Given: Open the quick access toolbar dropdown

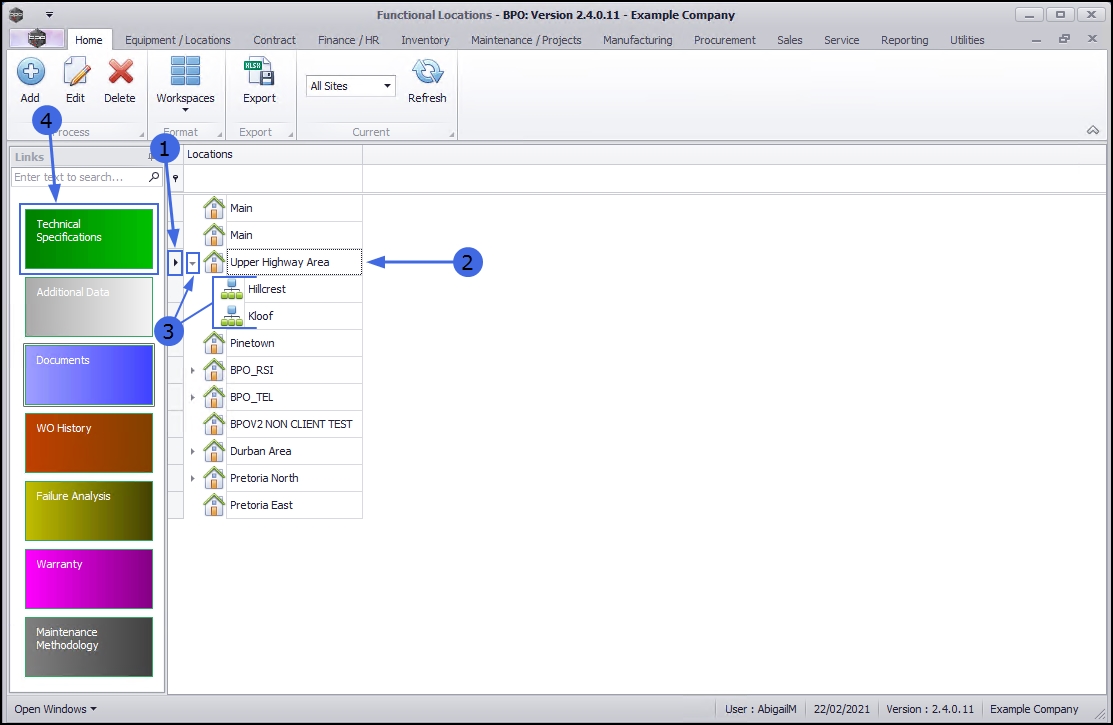Looking at the screenshot, I should click(x=49, y=14).
